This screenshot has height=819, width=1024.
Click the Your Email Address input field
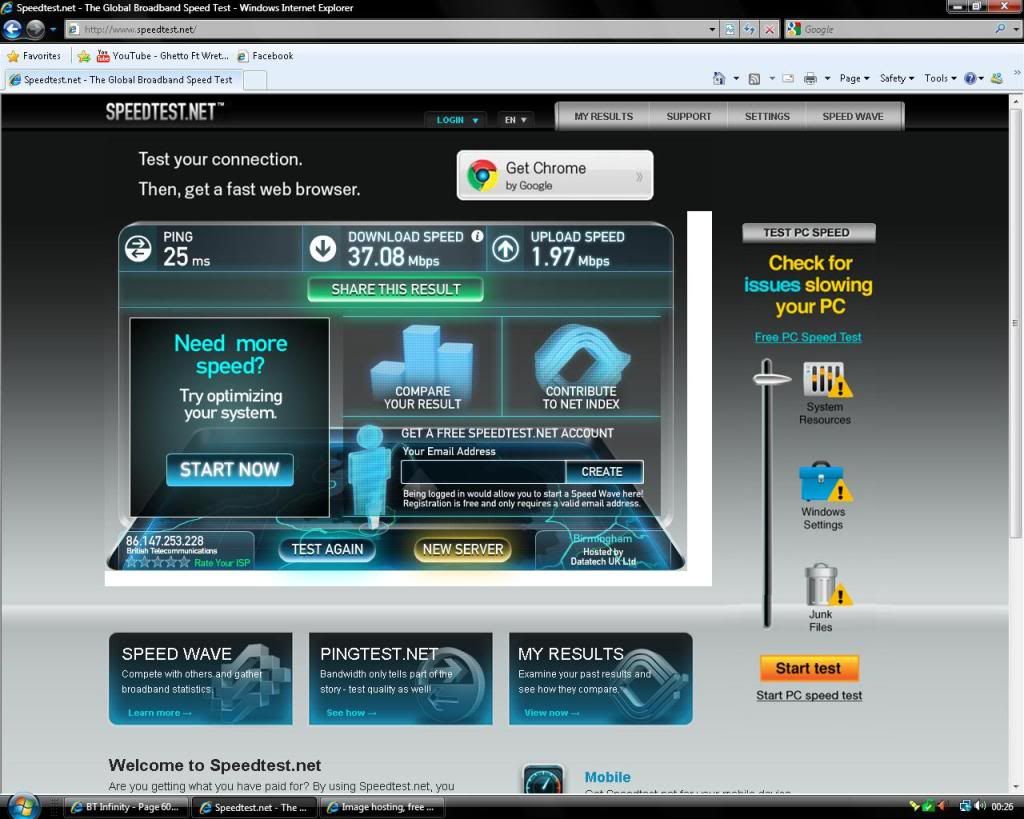coord(483,472)
